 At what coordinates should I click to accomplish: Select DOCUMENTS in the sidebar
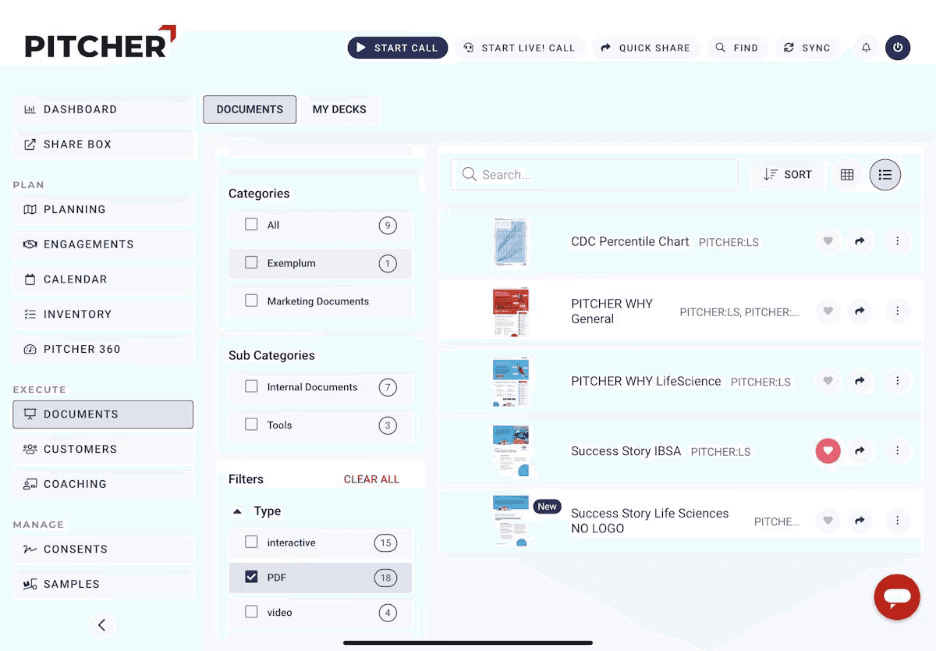pyautogui.click(x=103, y=414)
